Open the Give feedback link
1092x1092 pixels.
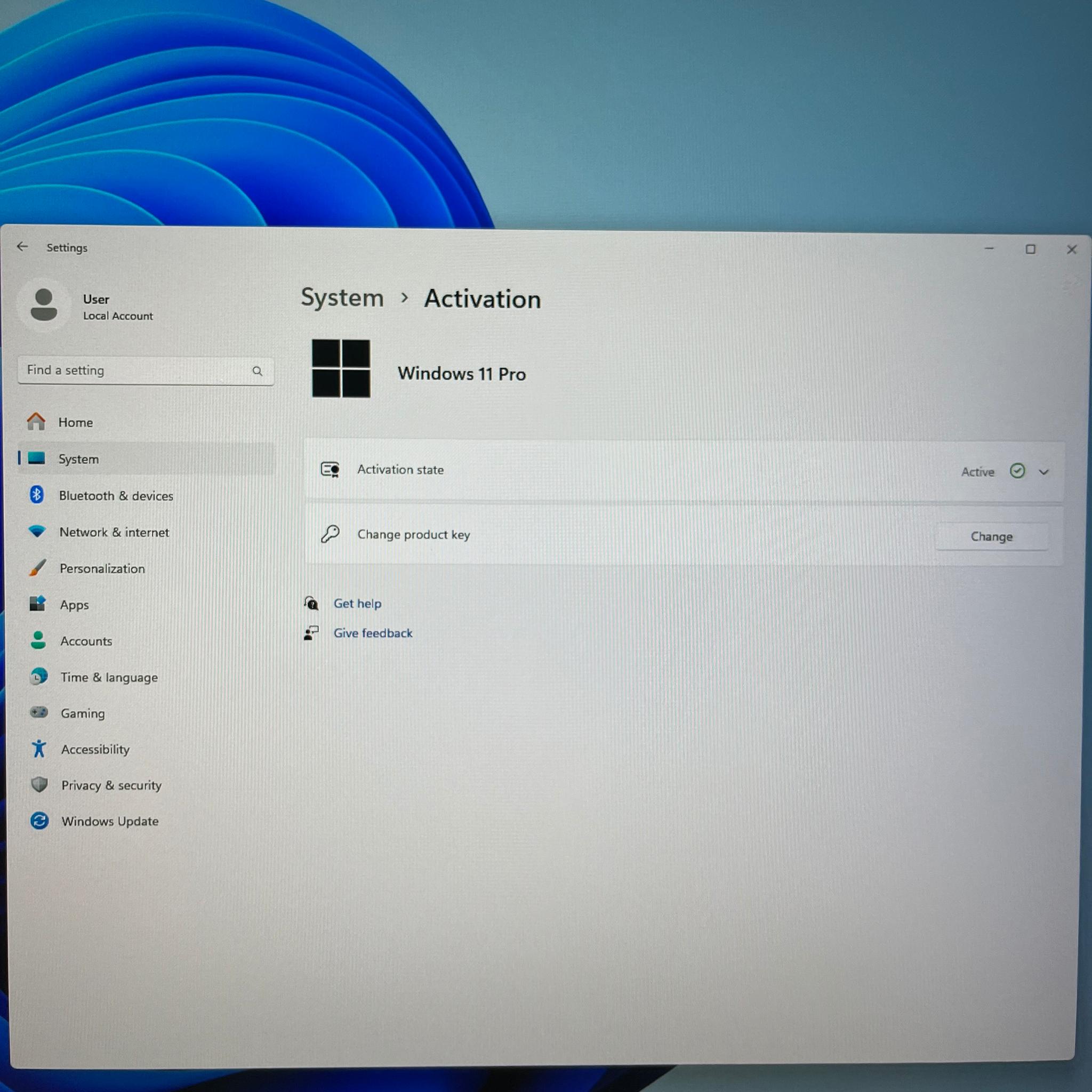coord(373,633)
